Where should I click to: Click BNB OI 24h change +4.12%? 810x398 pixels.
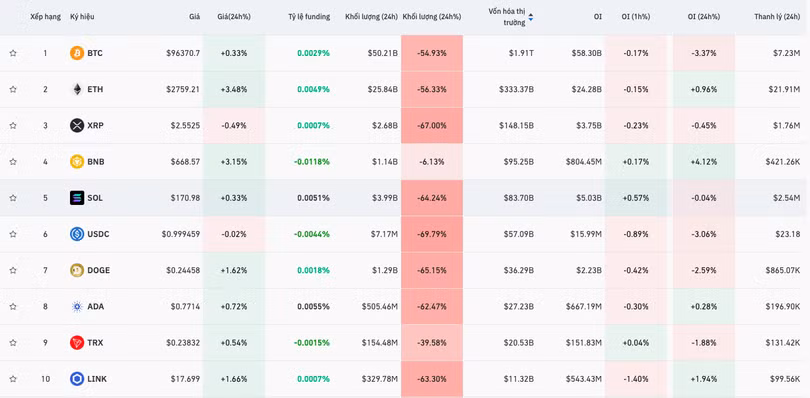coord(704,162)
